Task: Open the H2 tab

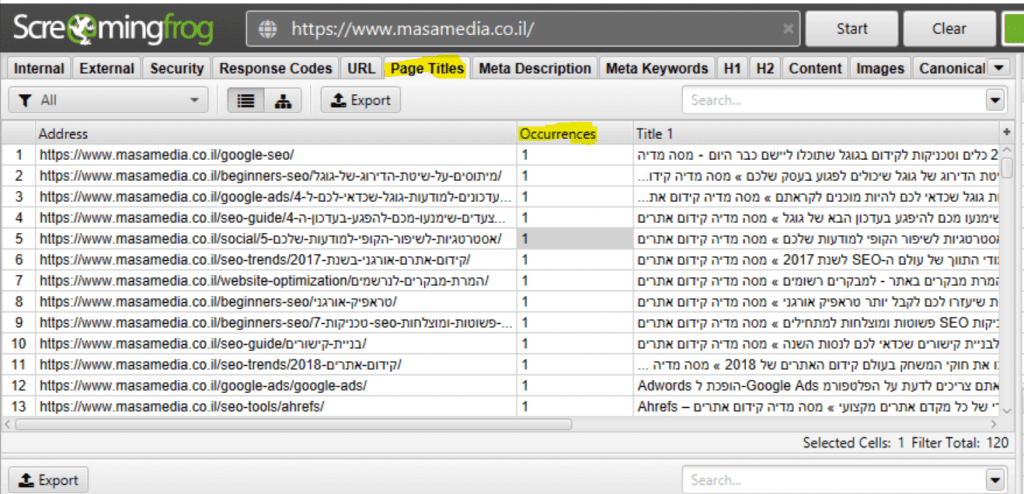Action: [x=765, y=69]
